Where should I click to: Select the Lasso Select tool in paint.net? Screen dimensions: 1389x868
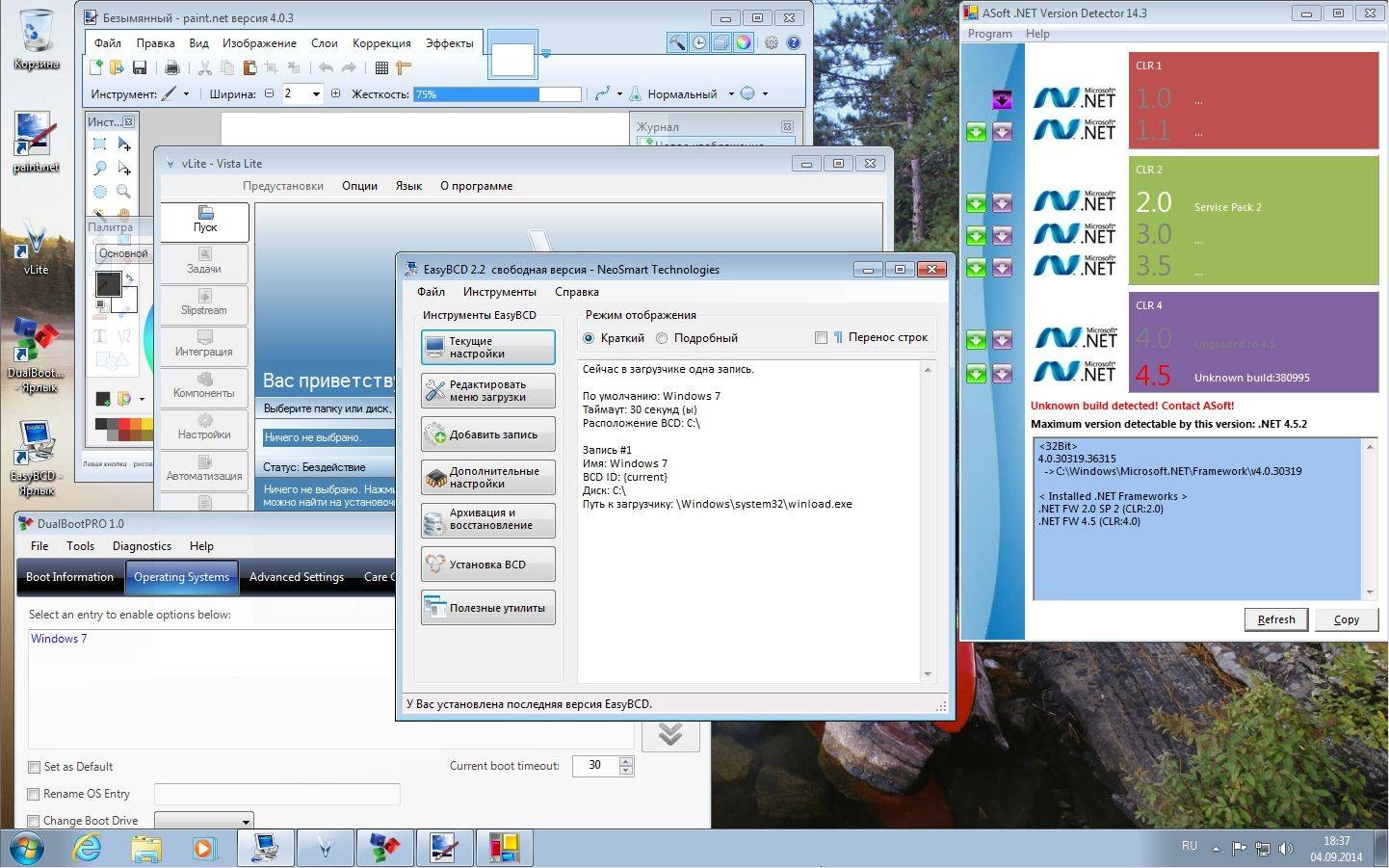coord(99,168)
